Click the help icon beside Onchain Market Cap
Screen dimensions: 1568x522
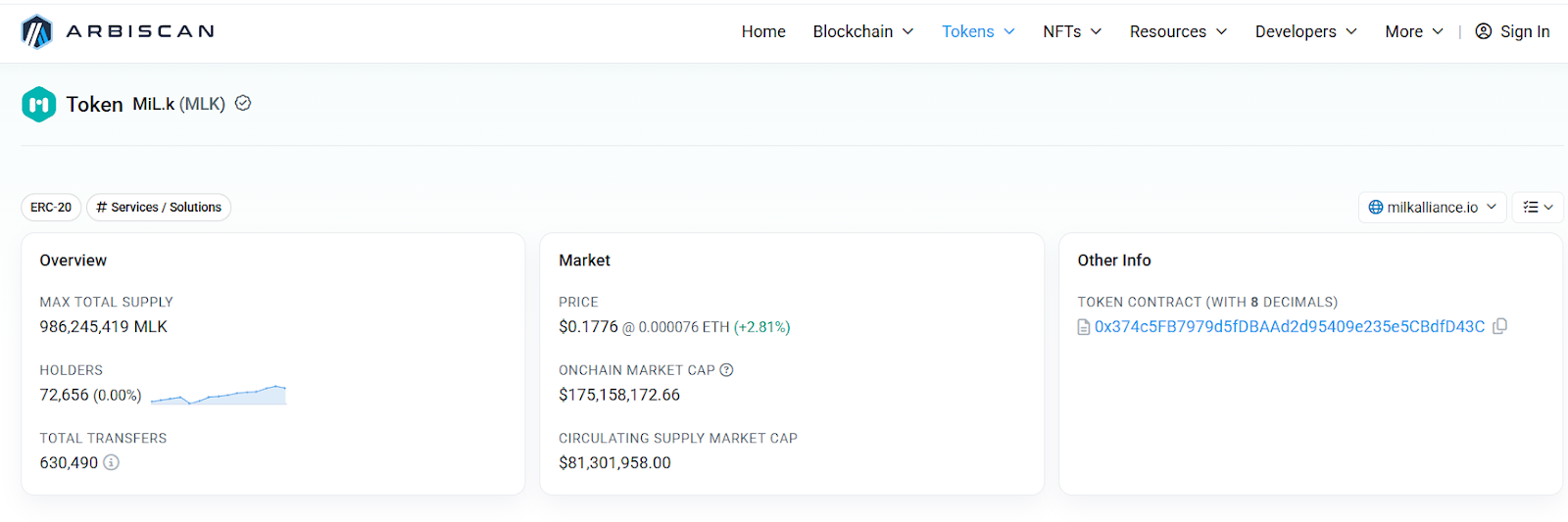pos(726,370)
